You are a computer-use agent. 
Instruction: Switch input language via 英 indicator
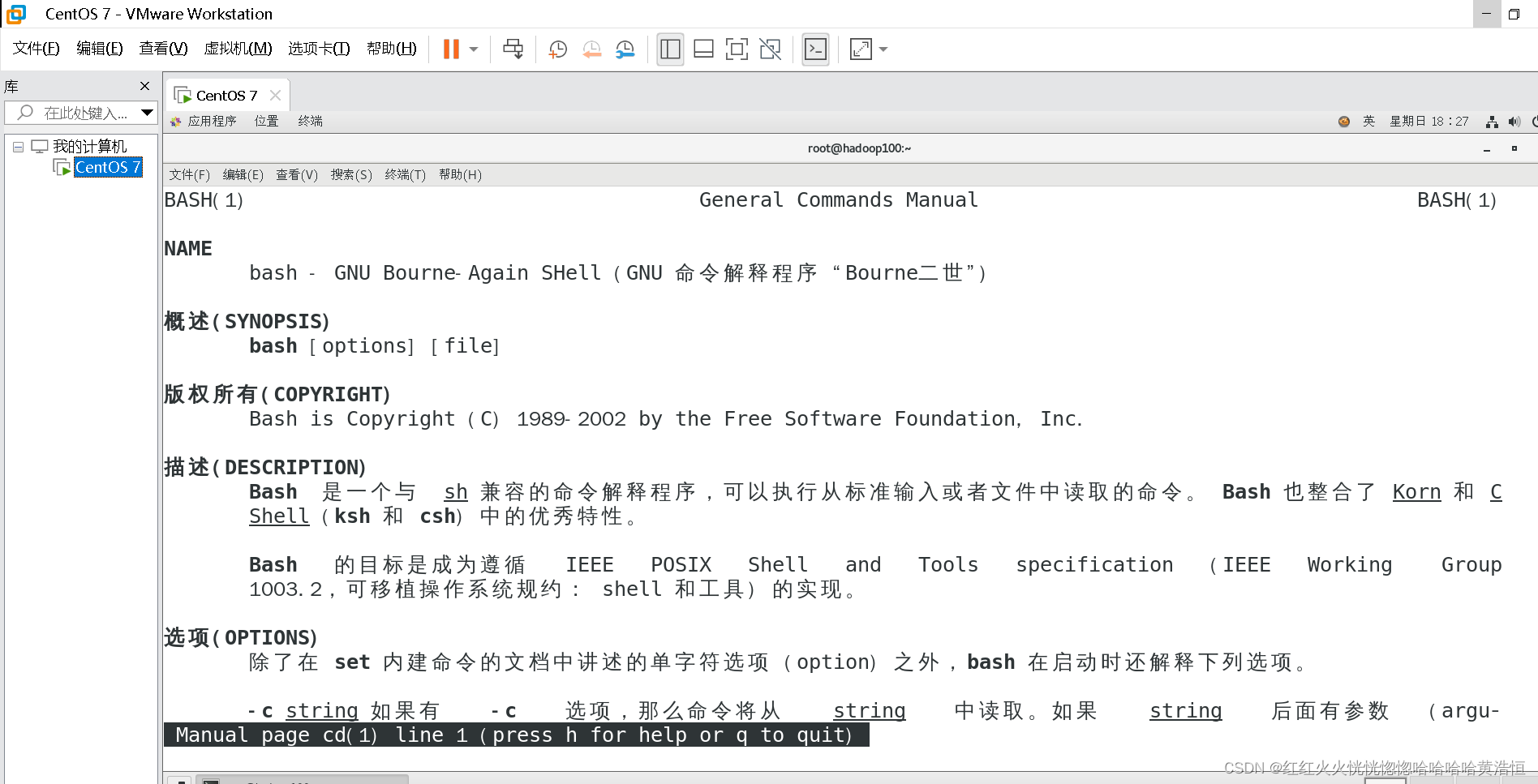(x=1369, y=121)
